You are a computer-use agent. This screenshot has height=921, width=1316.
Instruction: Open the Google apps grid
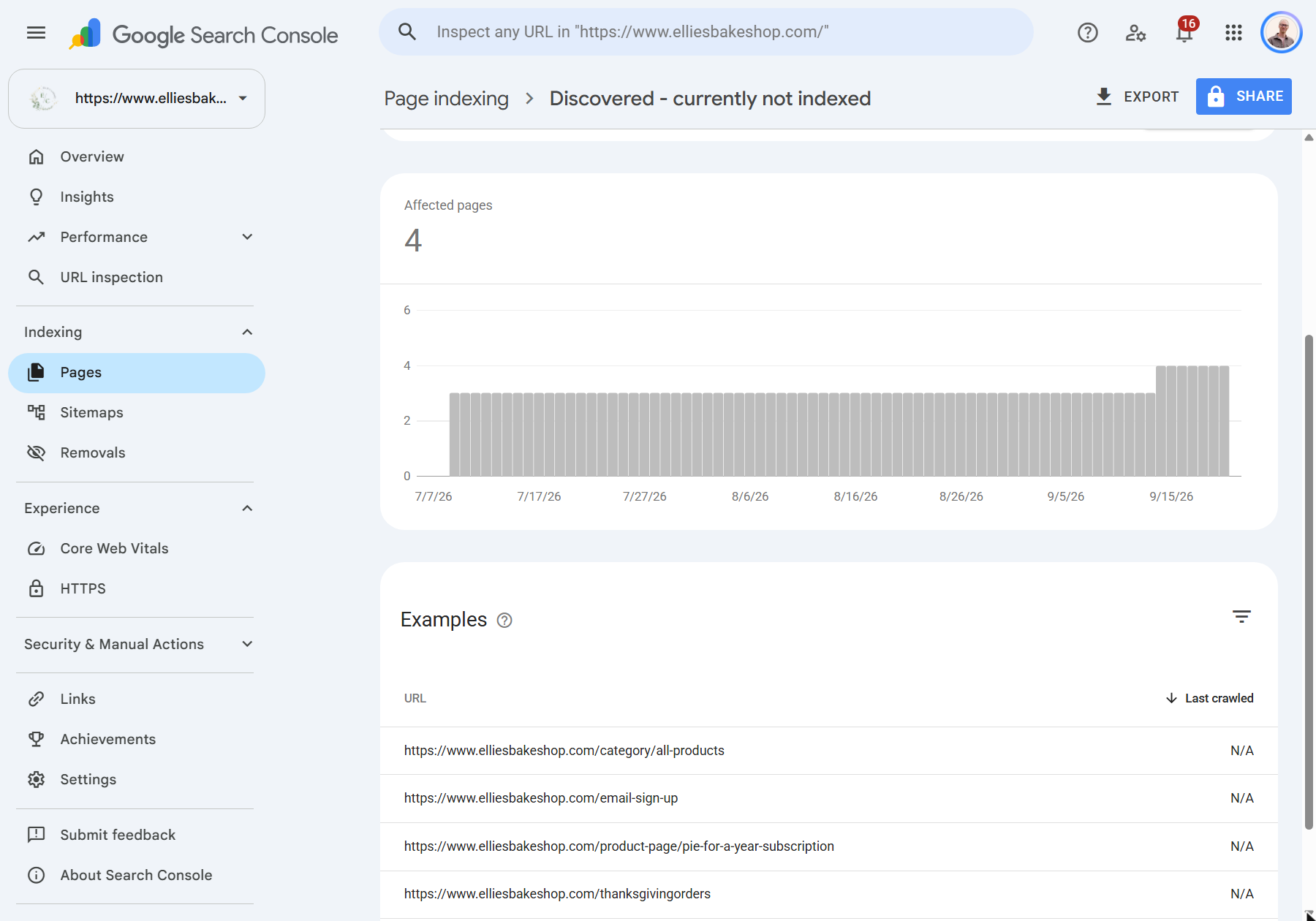click(x=1233, y=32)
